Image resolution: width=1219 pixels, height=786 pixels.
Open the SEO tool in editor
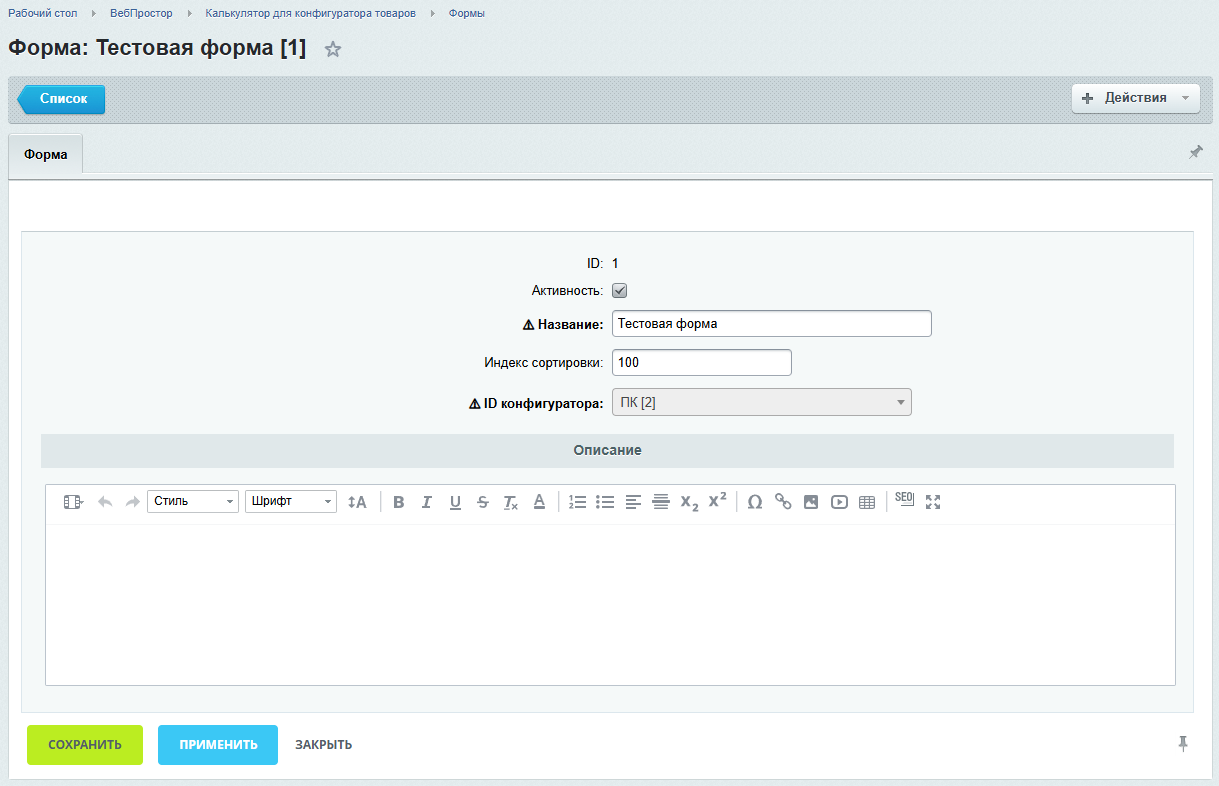pyautogui.click(x=904, y=500)
